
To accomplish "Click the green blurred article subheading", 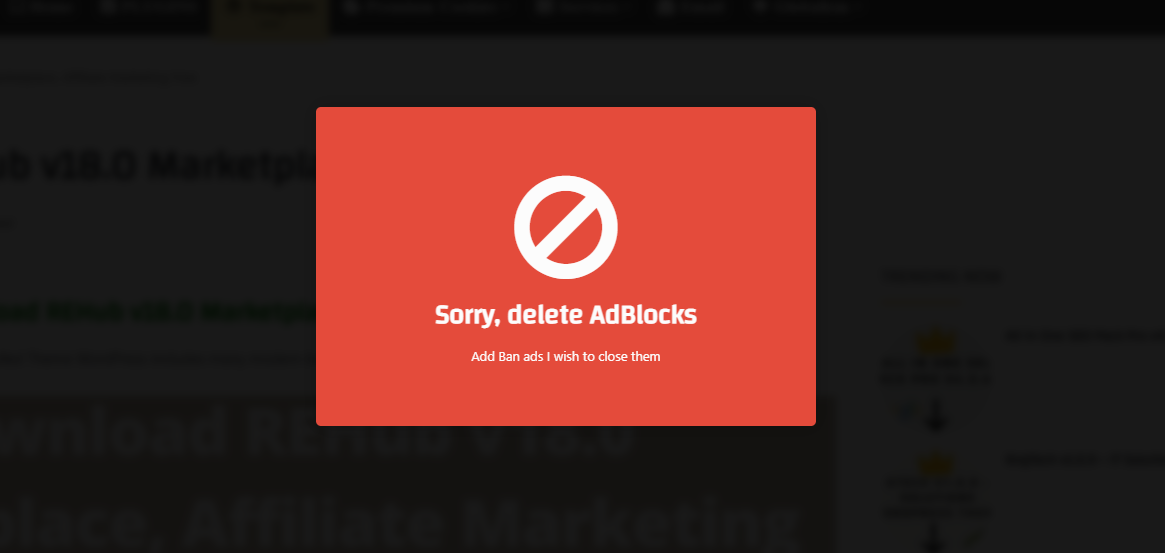I will [x=158, y=312].
